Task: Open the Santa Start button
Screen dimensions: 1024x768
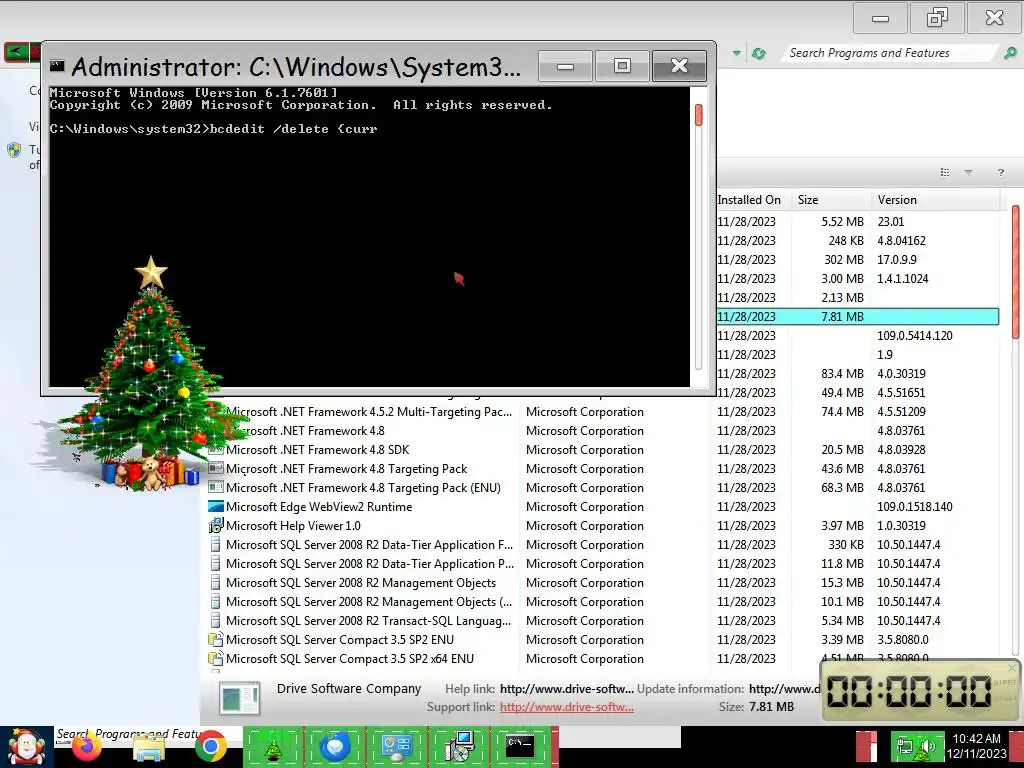Action: [x=26, y=747]
